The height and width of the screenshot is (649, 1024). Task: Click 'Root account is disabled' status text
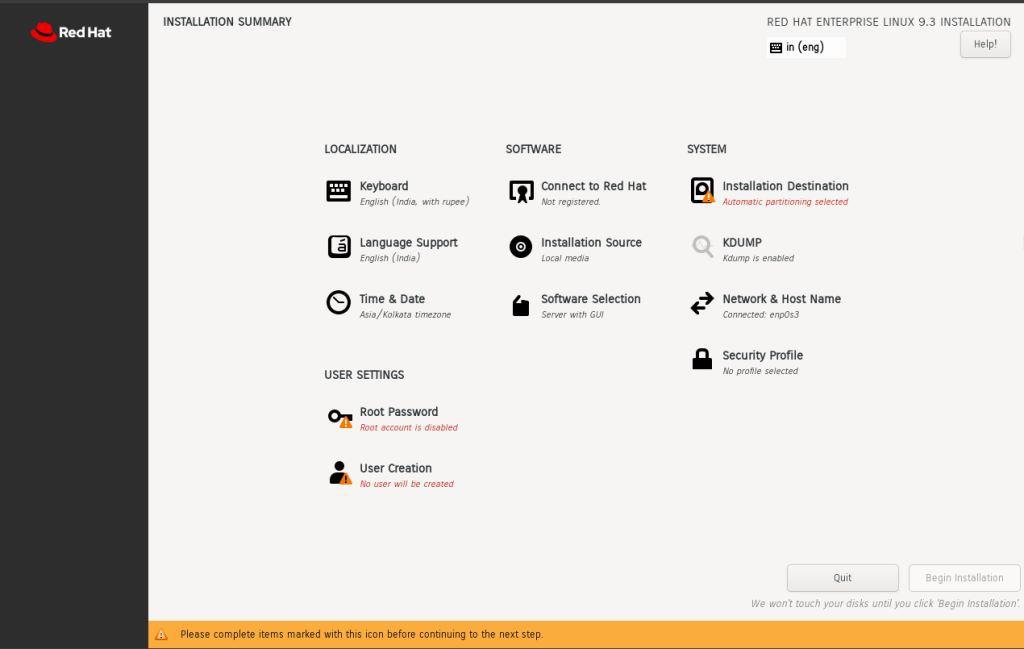click(x=408, y=428)
